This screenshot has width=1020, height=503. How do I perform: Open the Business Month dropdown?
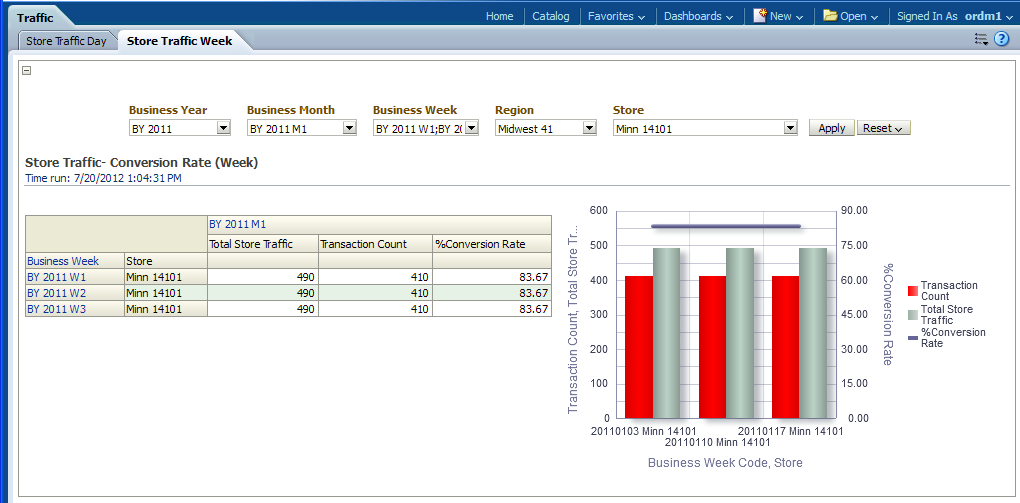point(350,128)
